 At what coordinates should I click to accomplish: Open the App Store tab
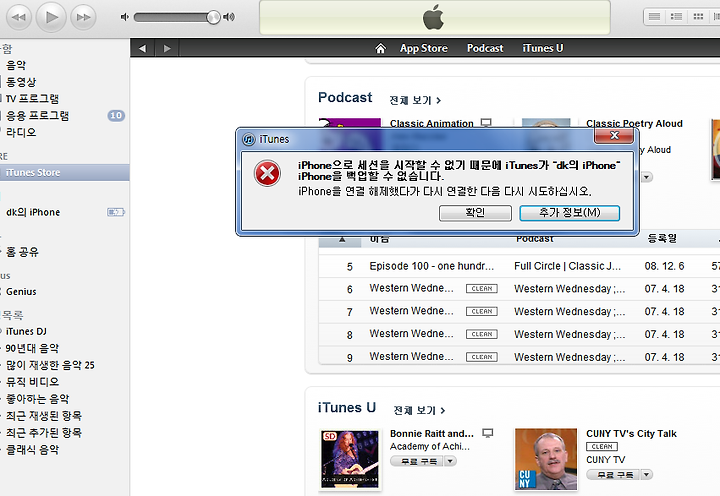pyautogui.click(x=423, y=48)
